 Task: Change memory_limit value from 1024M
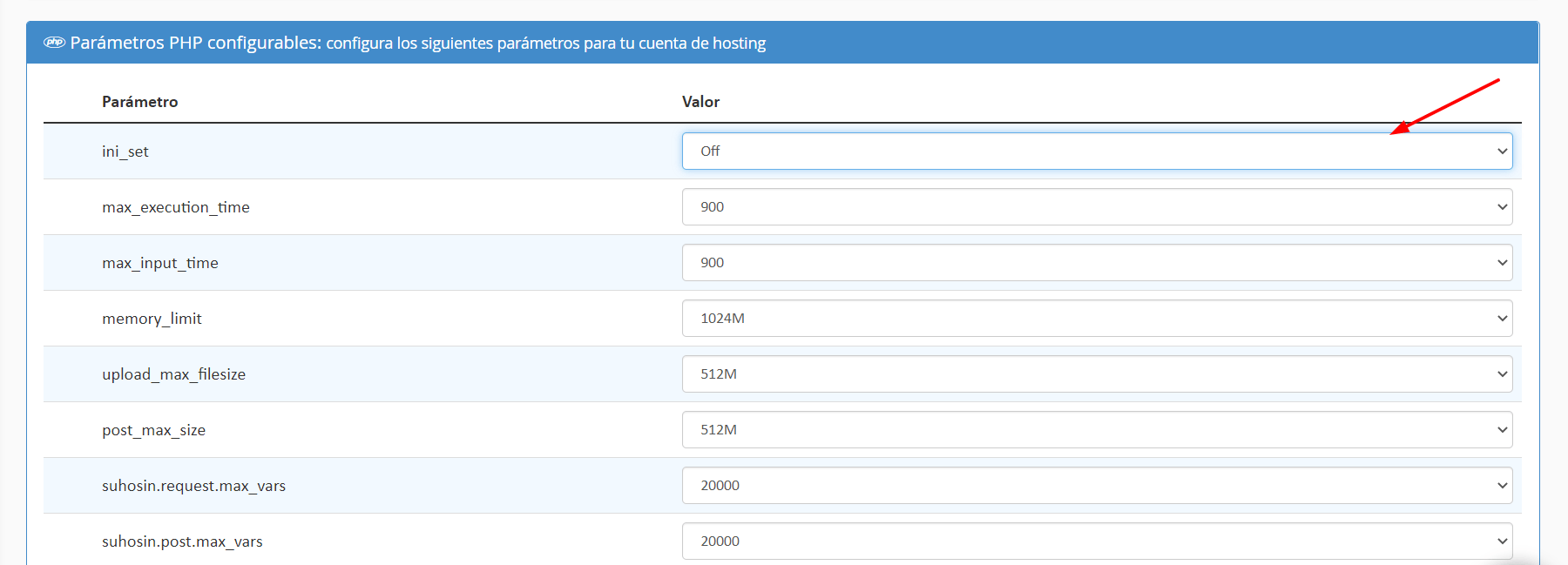coord(1097,318)
